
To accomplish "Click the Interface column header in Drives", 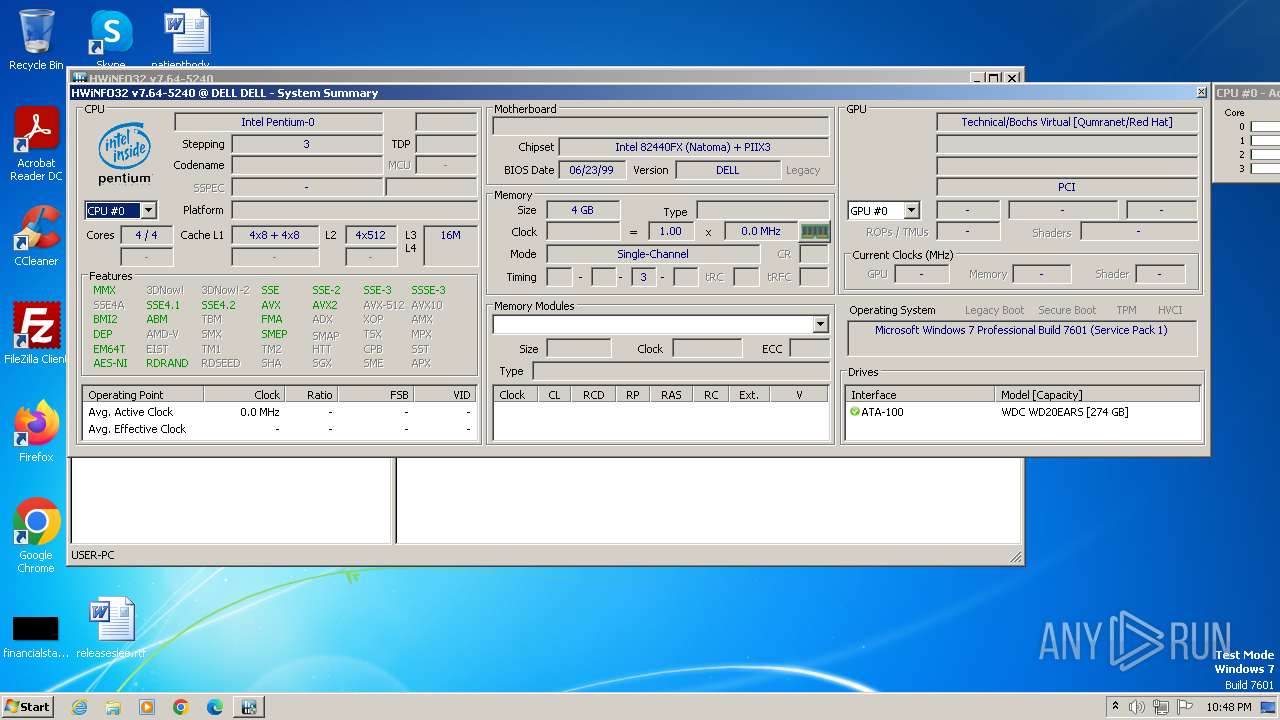I will tap(921, 395).
